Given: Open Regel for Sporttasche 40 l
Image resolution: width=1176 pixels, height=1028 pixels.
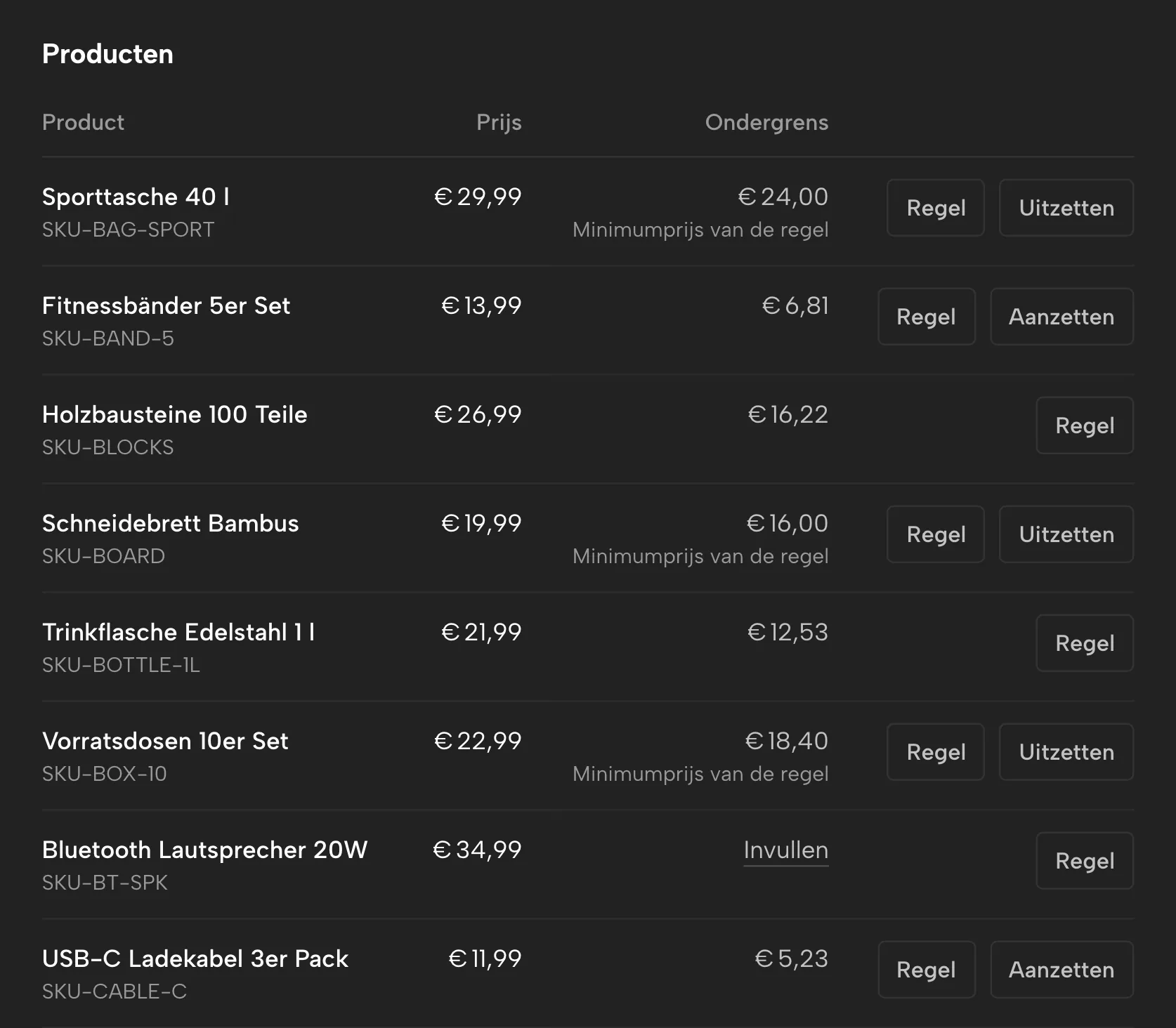Looking at the screenshot, I should click(935, 208).
